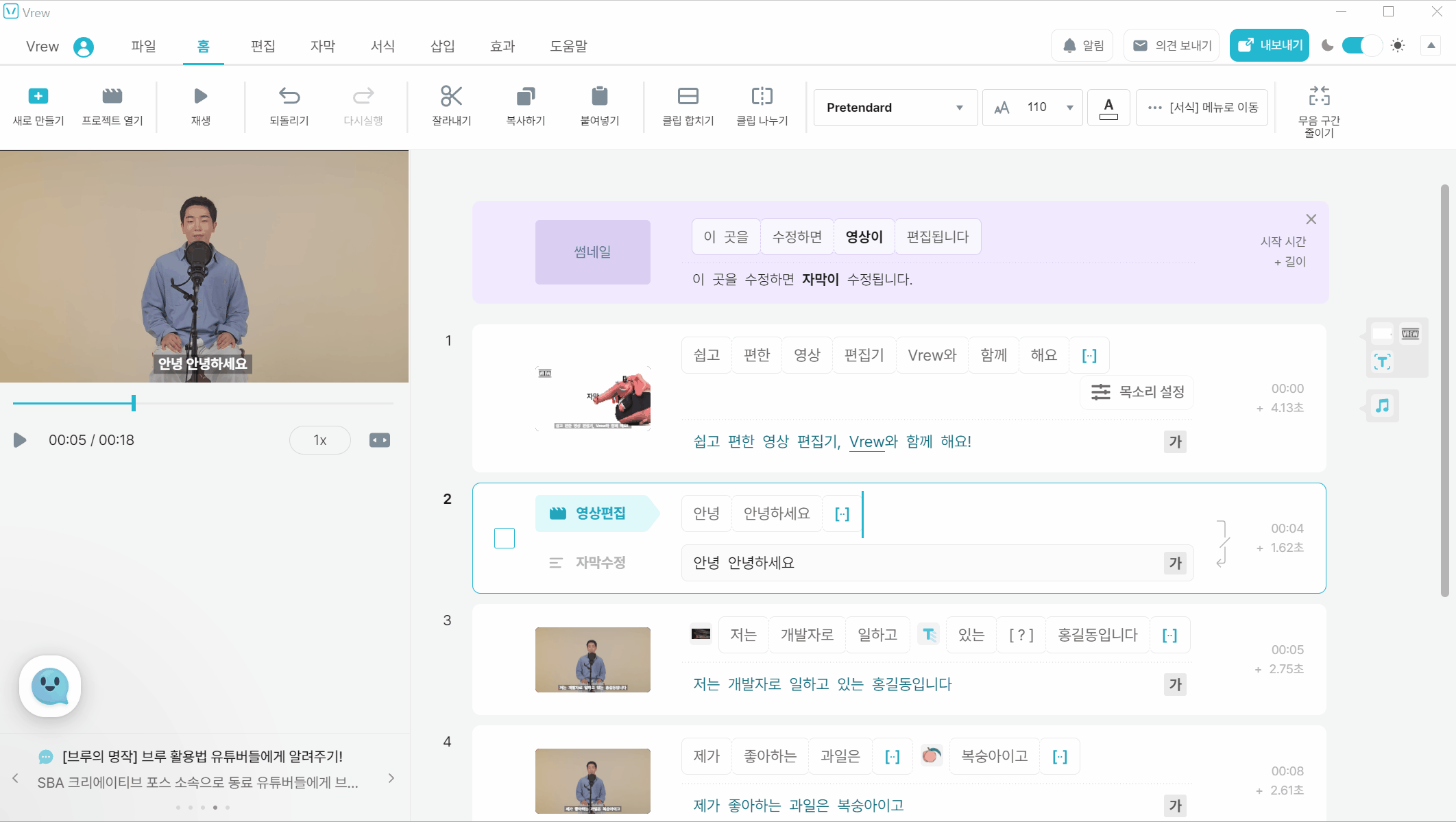This screenshot has width=1456, height=822.
Task: Open the music note panel icon
Action: tap(1382, 406)
